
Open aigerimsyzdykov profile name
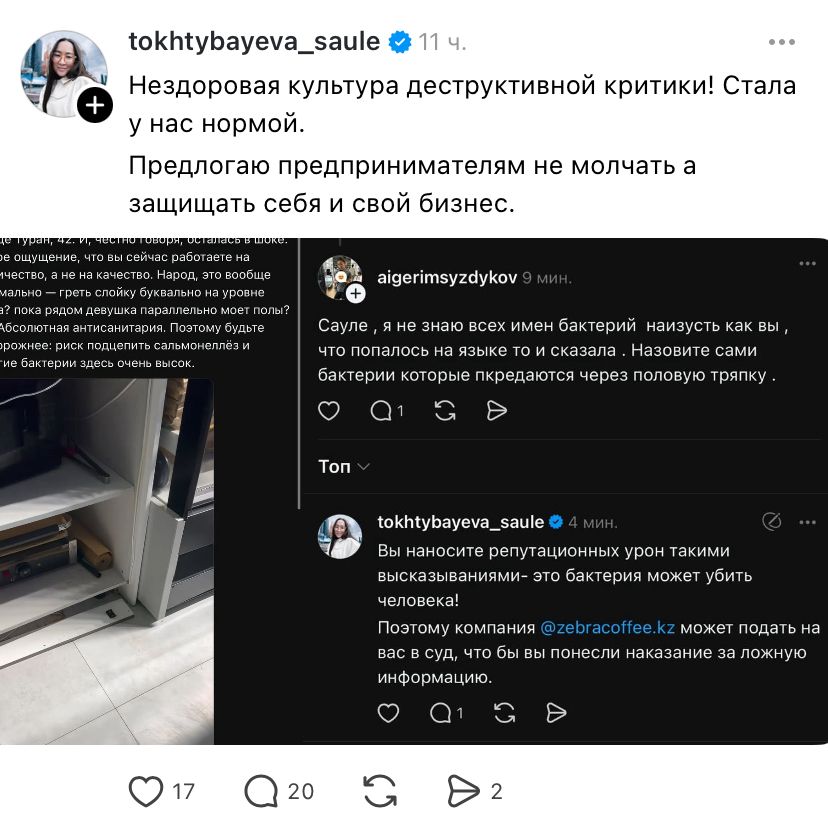click(447, 278)
